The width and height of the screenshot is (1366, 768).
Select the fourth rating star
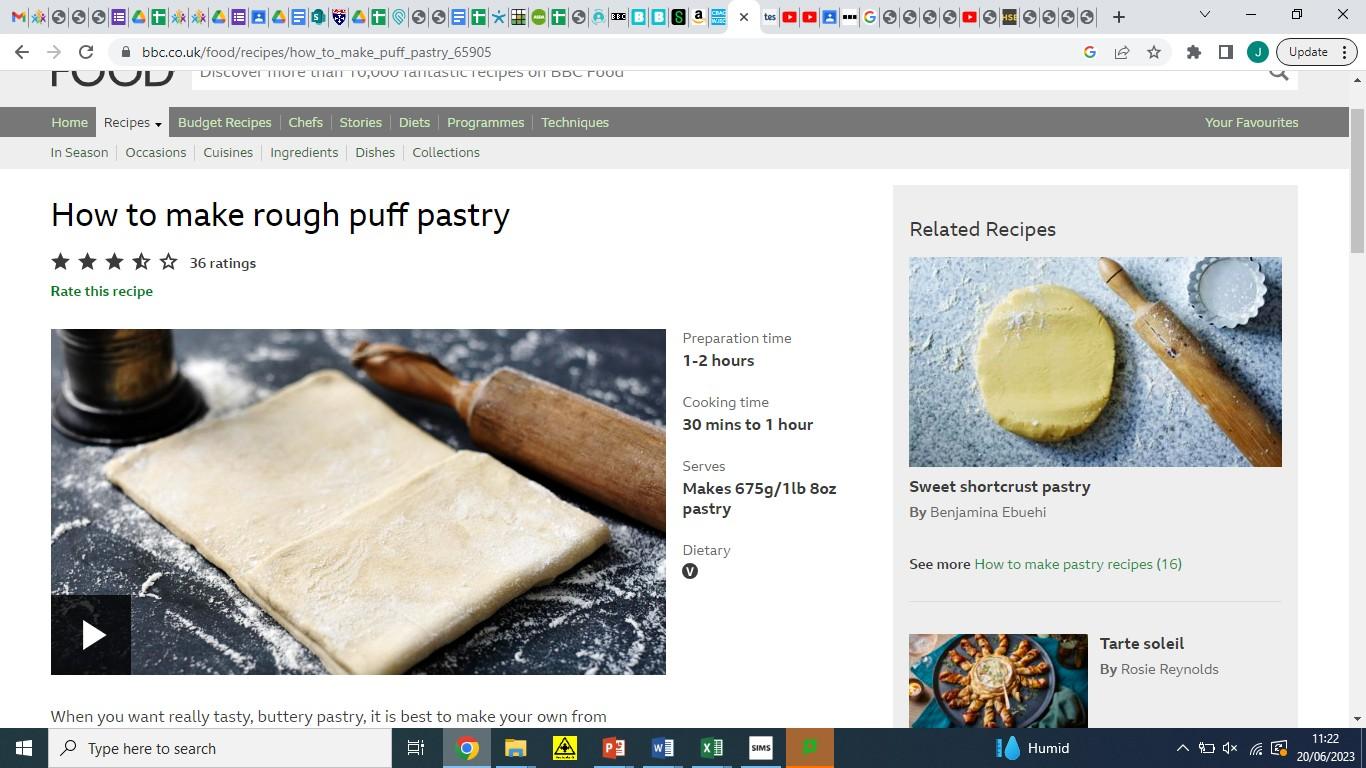[x=142, y=262]
